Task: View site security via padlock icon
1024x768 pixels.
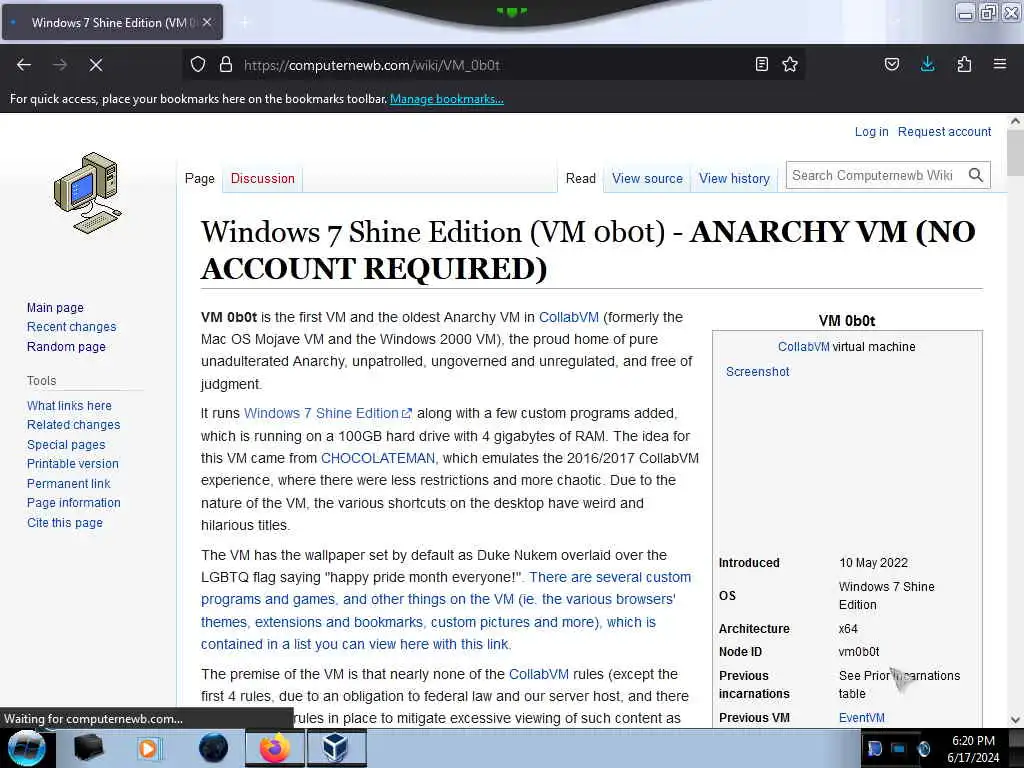Action: tap(226, 65)
